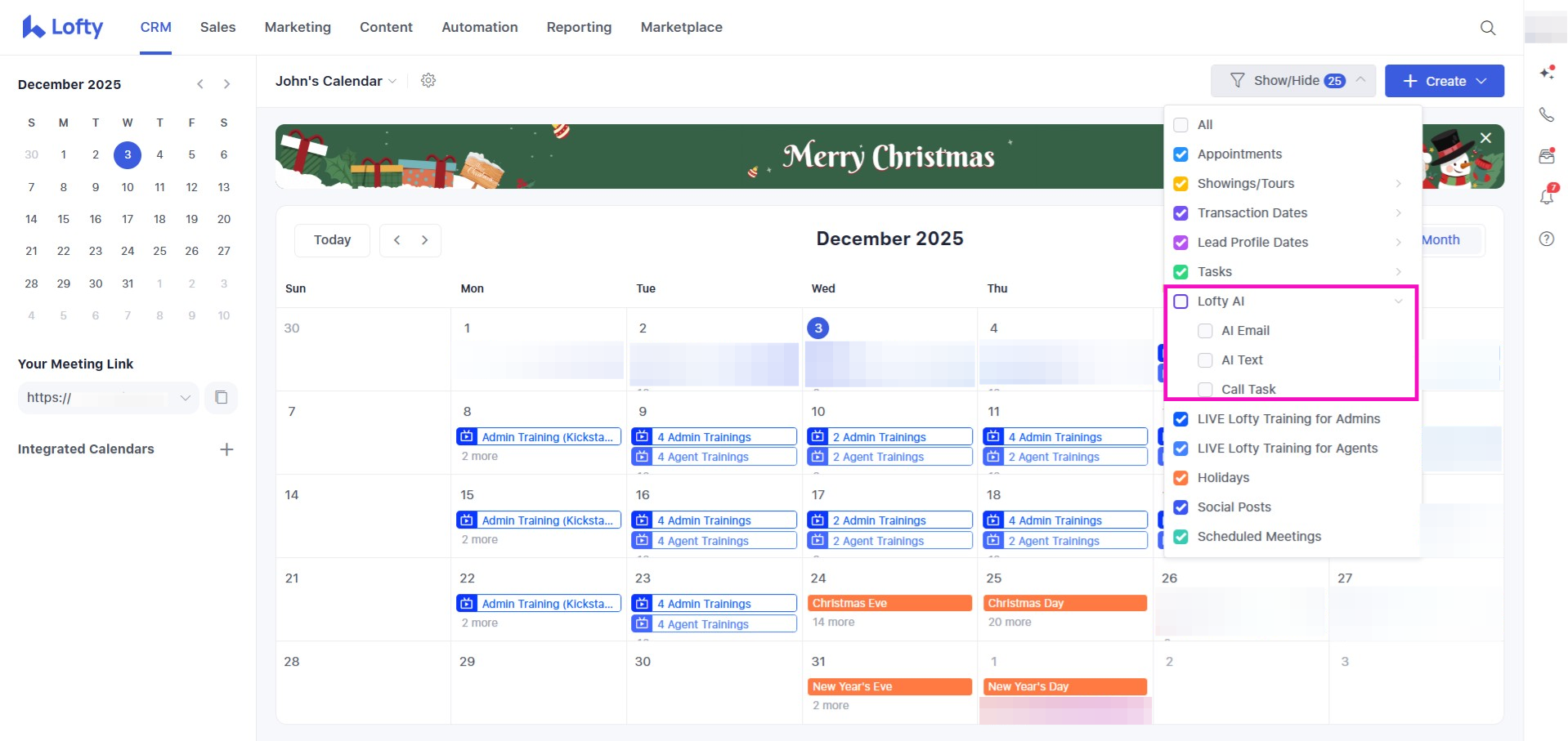Open the John's Calendar dropdown
The width and height of the screenshot is (1568, 741).
336,81
